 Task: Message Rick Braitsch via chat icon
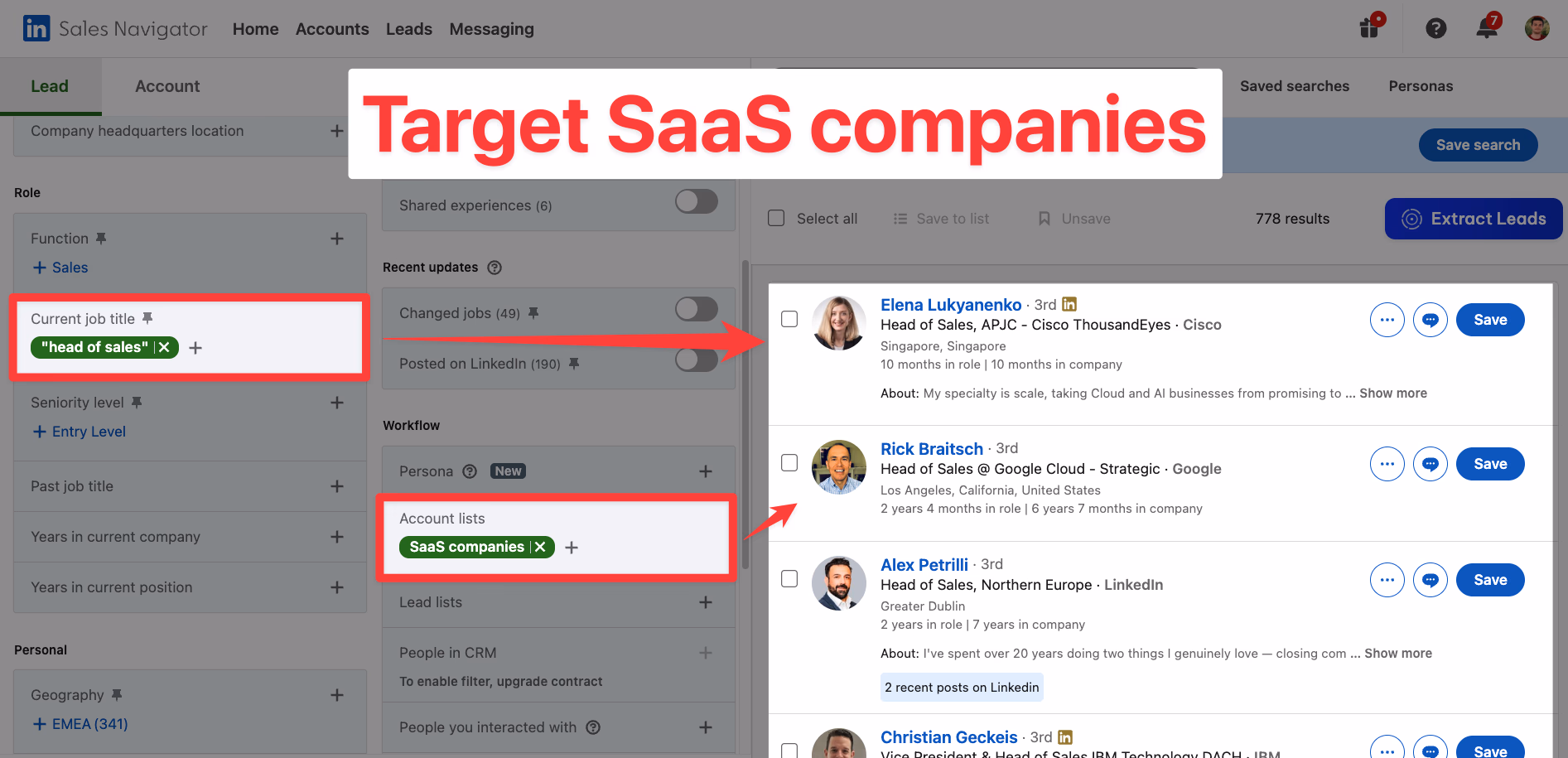tap(1430, 464)
